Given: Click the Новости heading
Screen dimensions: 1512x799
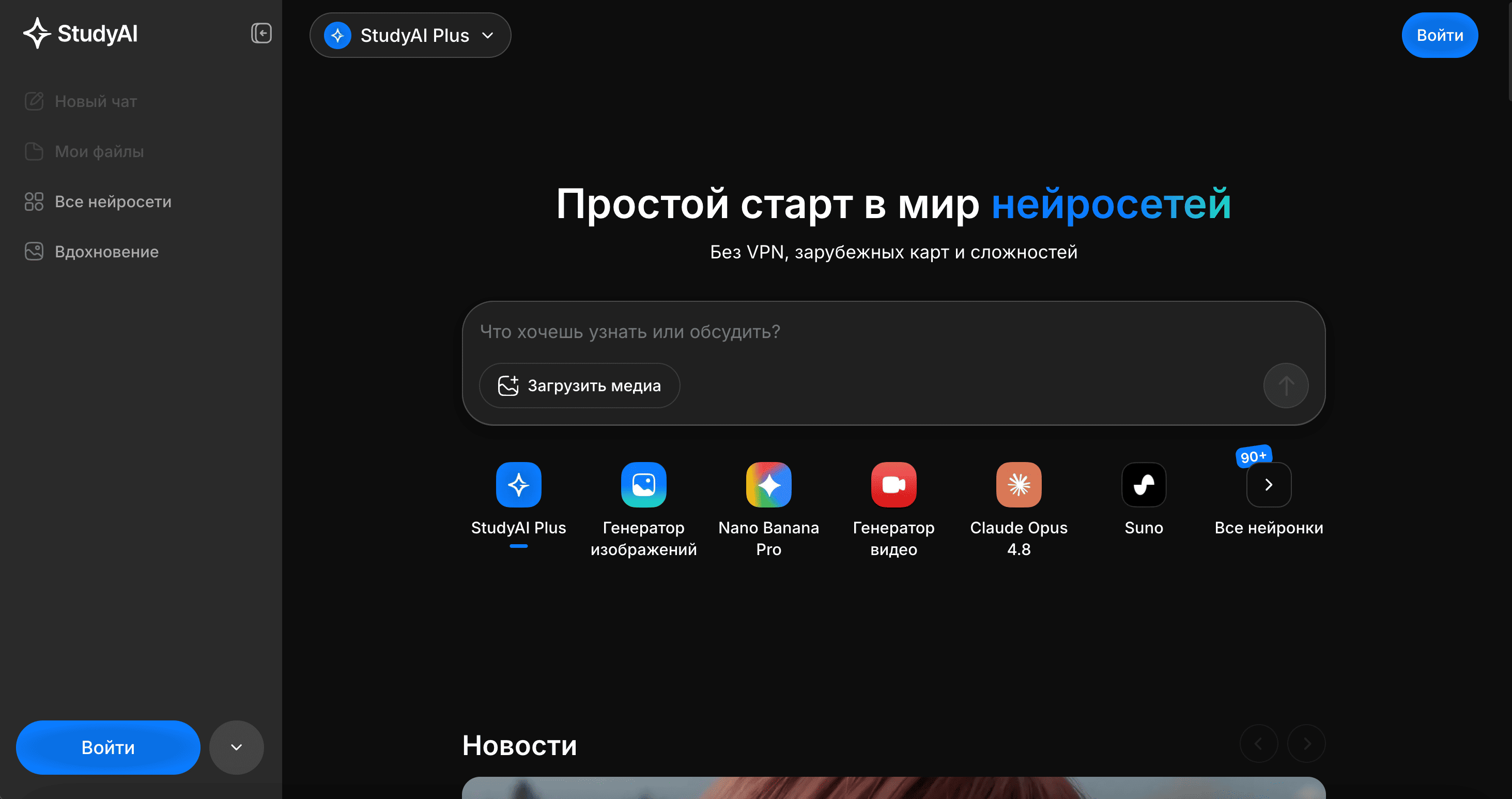Looking at the screenshot, I should coord(519,745).
